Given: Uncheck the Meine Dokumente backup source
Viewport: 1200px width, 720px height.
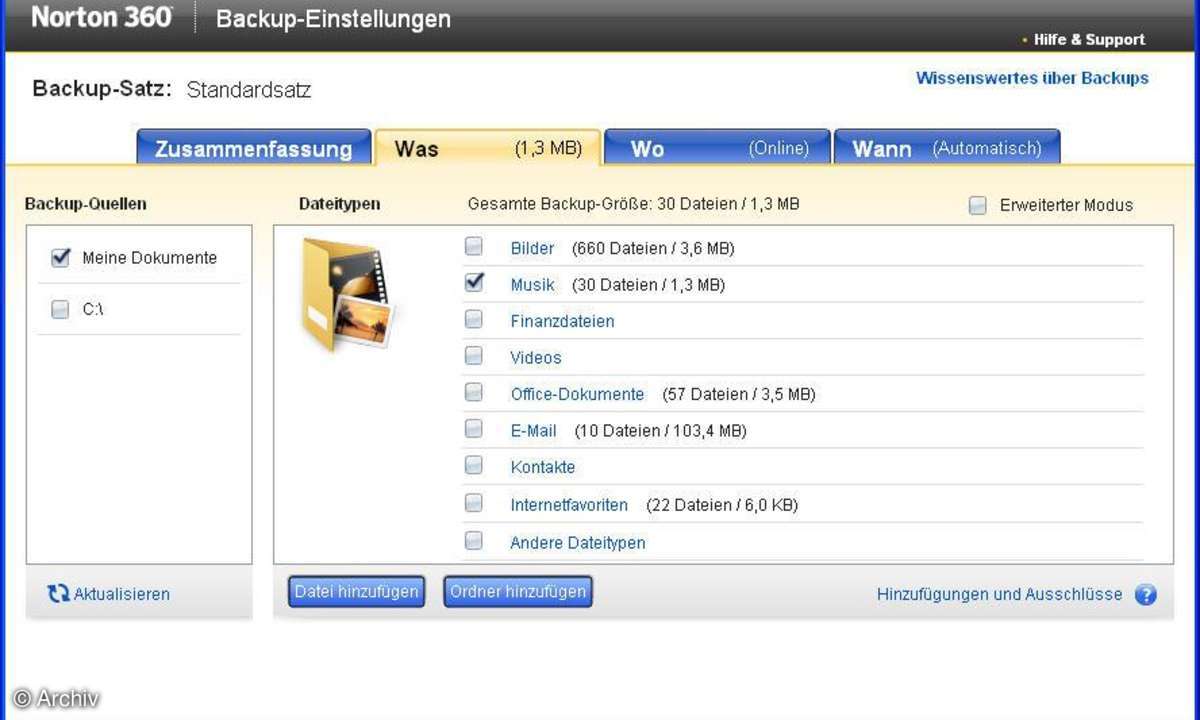Looking at the screenshot, I should click(61, 258).
